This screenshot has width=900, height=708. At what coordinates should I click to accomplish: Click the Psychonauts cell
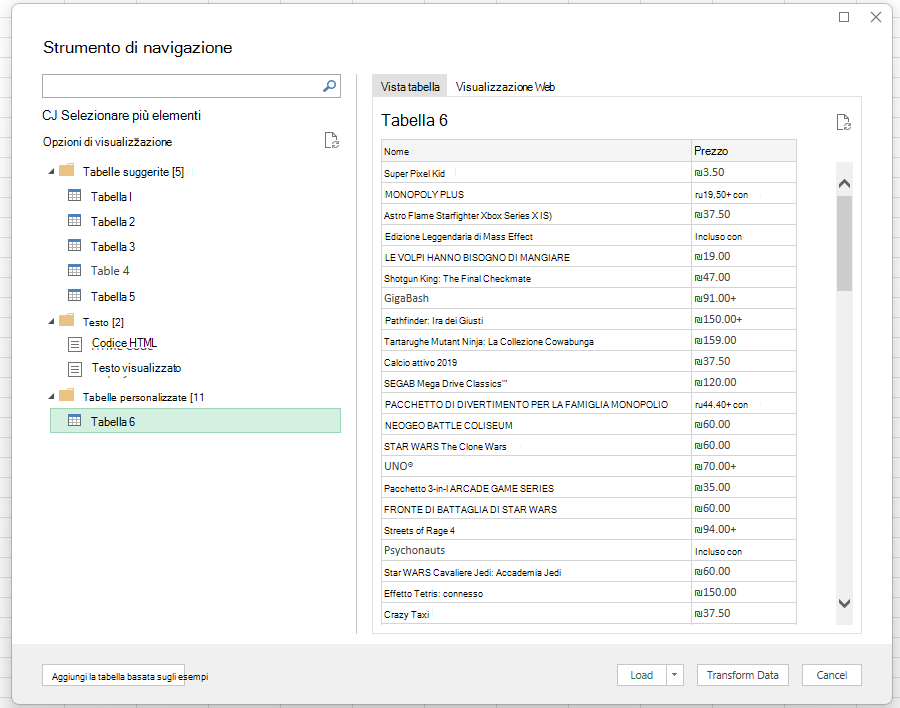pos(536,551)
